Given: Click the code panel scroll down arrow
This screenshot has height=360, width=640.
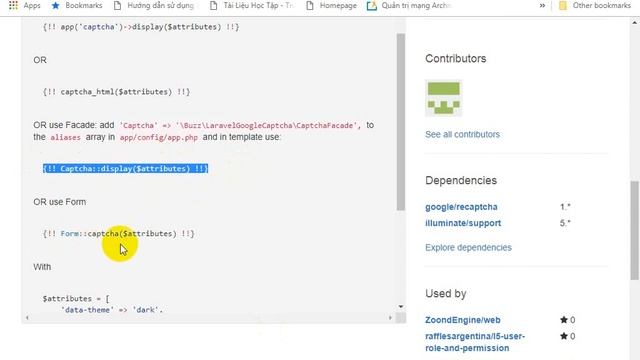Looking at the screenshot, I should click(x=401, y=307).
